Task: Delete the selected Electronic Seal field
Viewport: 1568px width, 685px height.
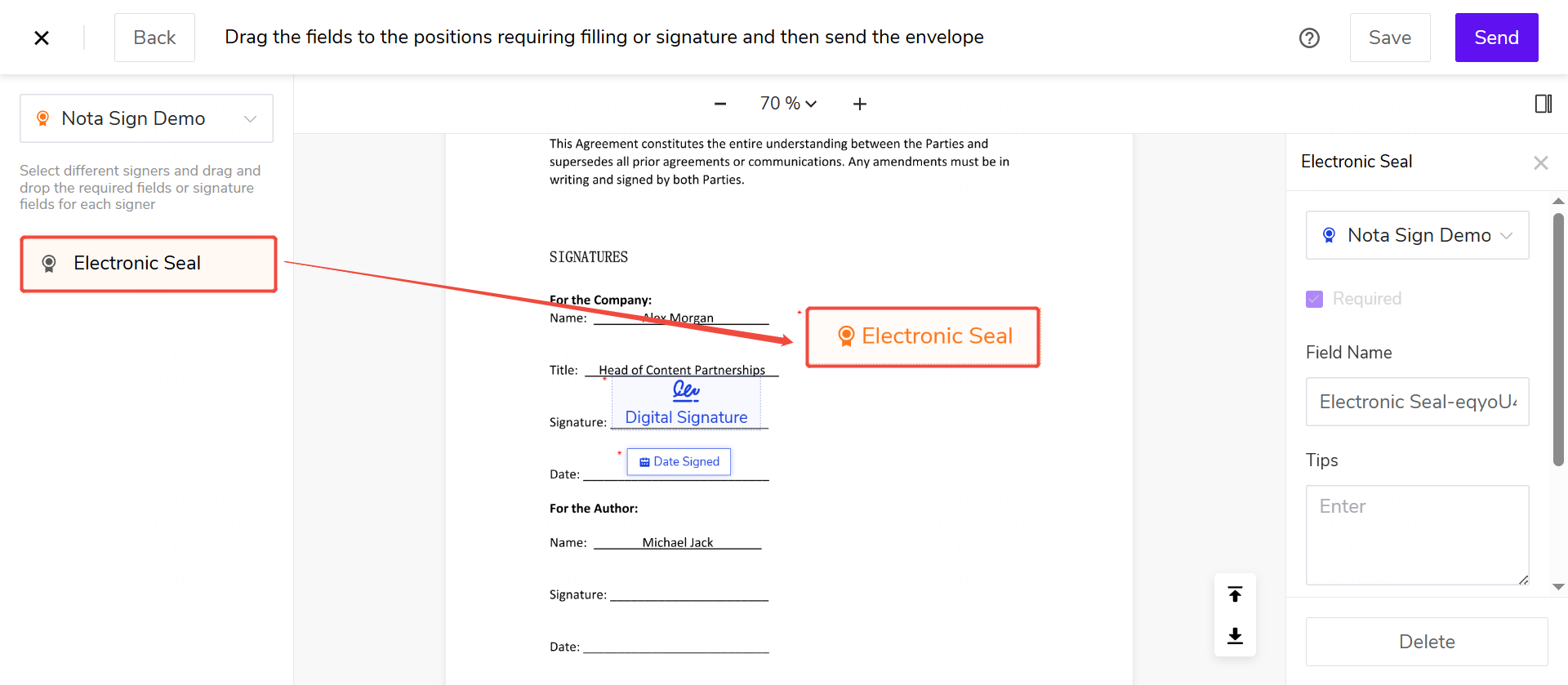Action: point(1426,642)
